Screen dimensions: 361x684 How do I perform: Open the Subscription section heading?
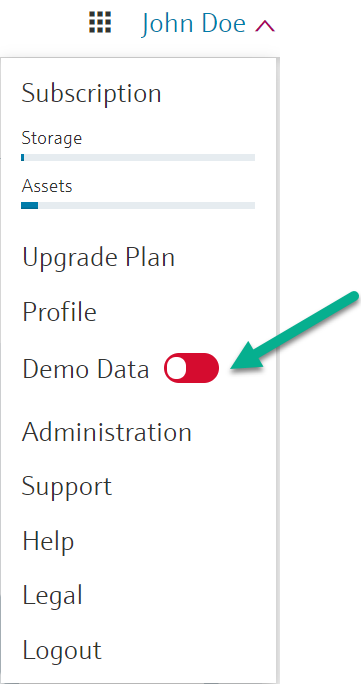[x=92, y=93]
